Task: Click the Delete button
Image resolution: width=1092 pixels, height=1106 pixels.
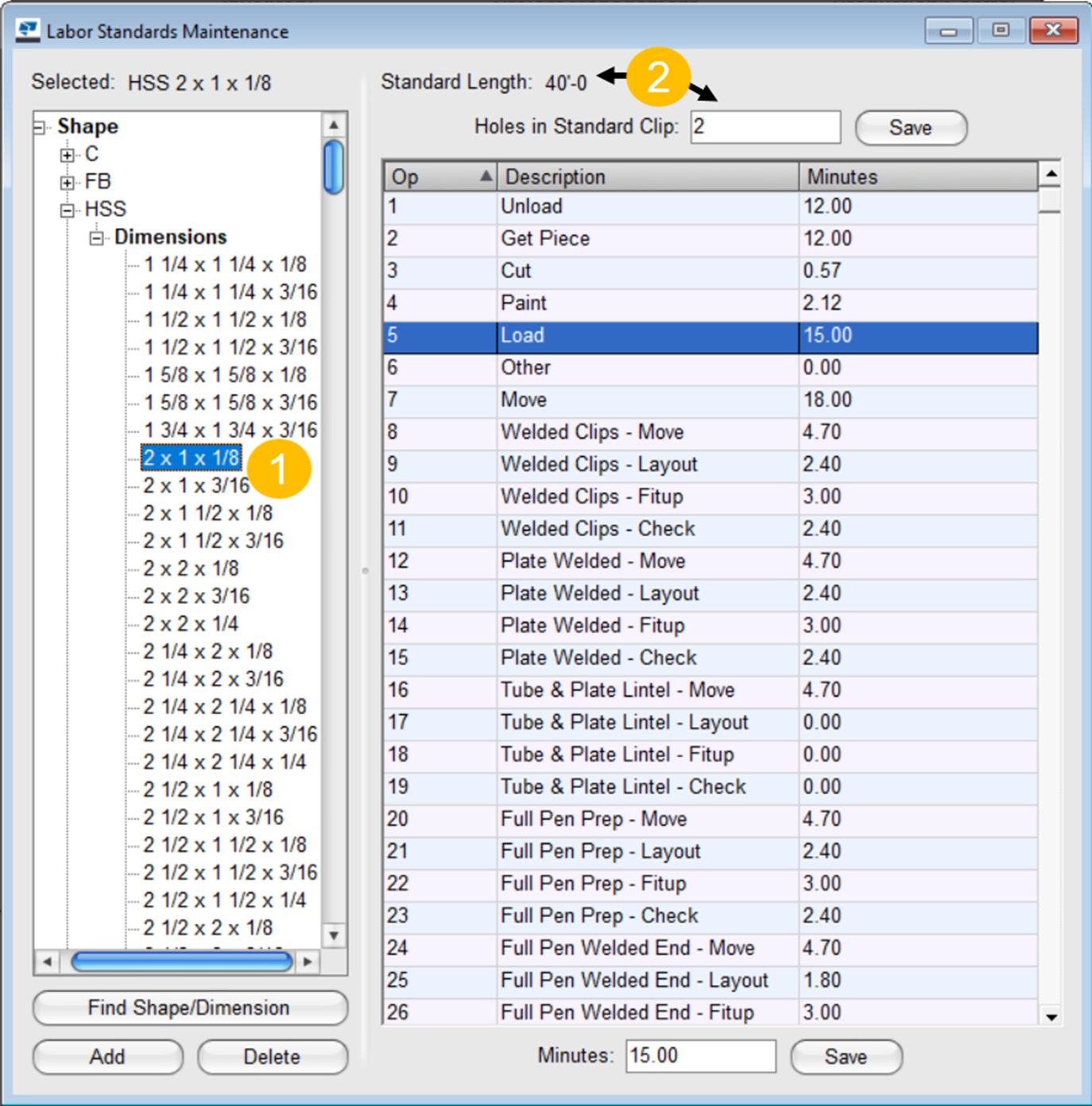Action: pos(272,1057)
